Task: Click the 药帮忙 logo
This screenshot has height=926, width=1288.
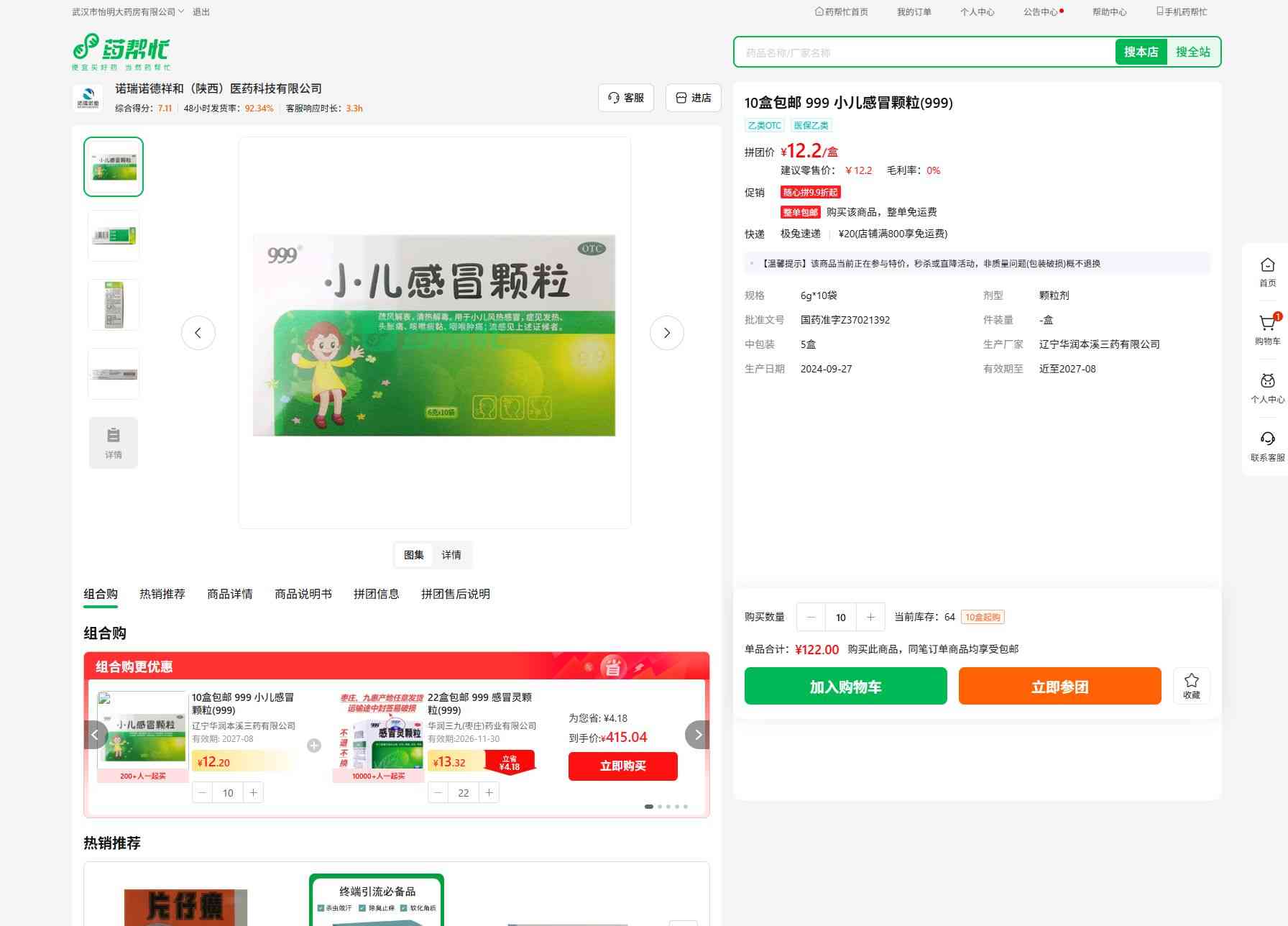Action: 121,52
